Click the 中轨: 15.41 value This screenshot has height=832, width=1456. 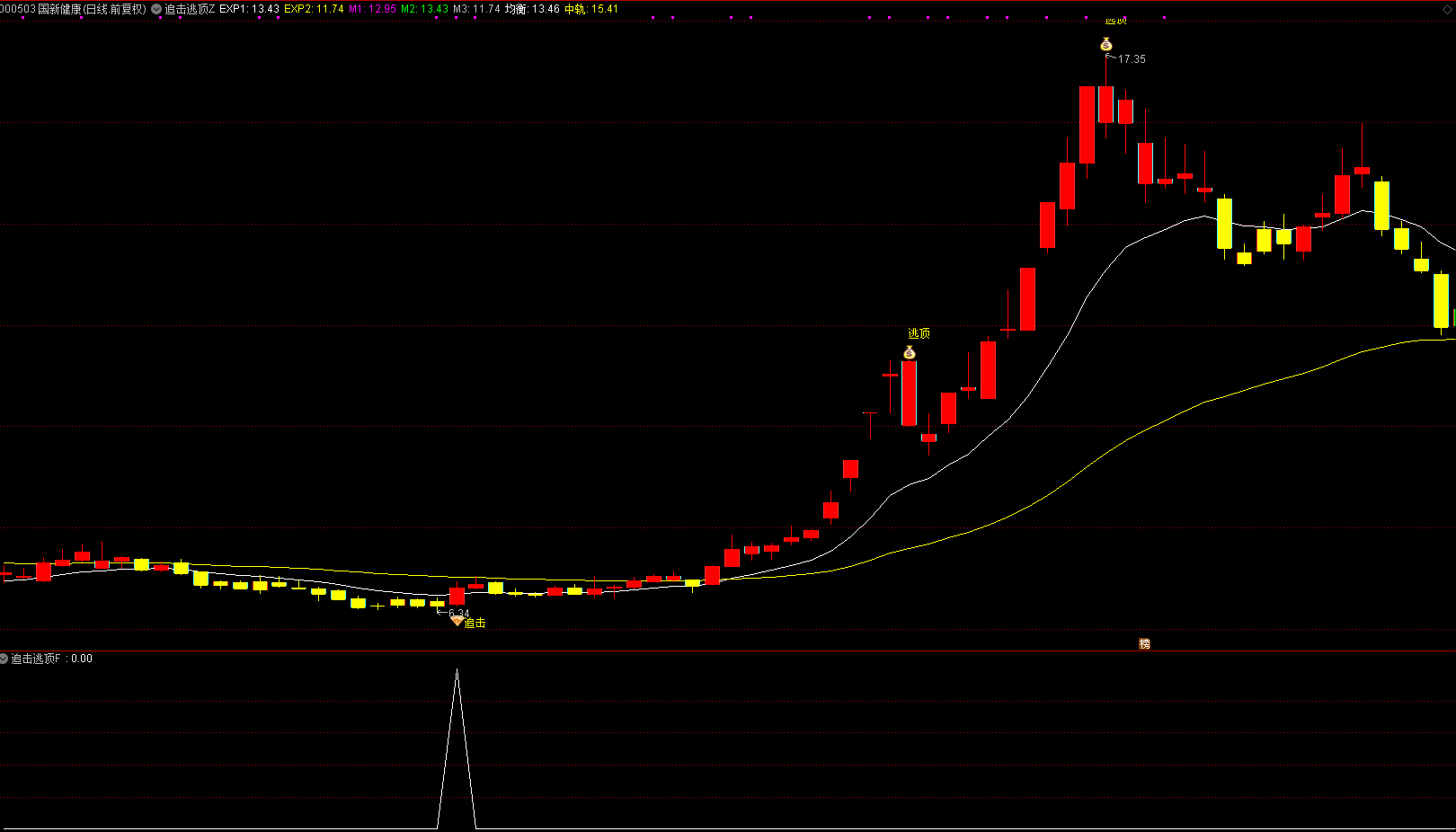[591, 9]
